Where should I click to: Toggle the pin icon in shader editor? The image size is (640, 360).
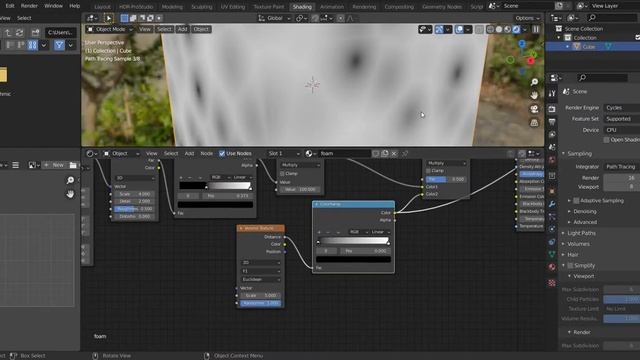(405, 153)
